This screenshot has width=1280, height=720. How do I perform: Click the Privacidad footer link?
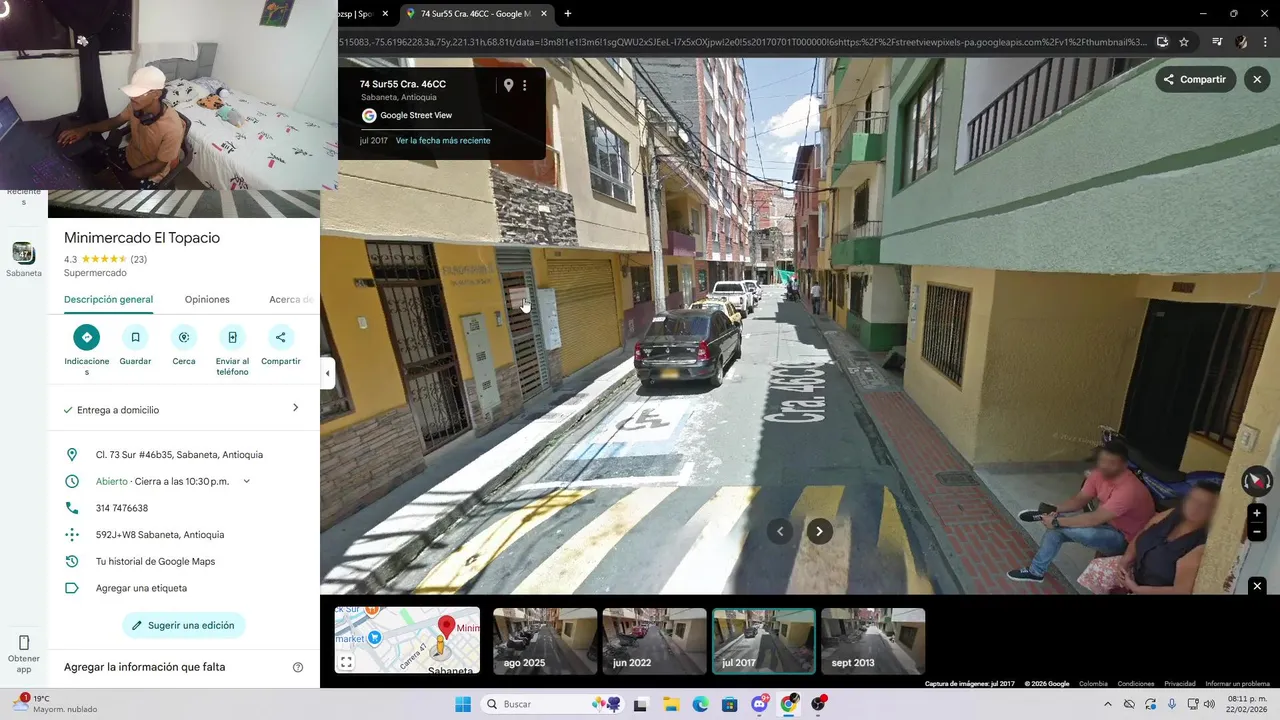[1180, 684]
